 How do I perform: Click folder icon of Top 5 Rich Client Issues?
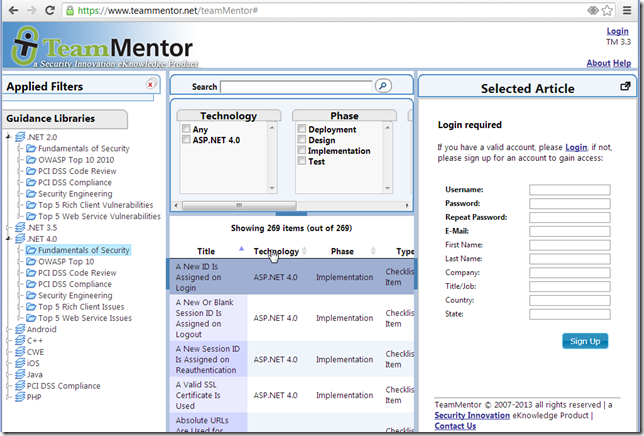(x=31, y=307)
